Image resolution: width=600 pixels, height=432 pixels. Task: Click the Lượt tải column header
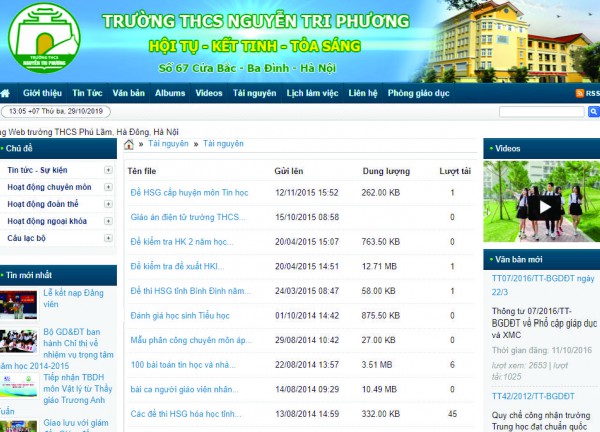click(x=455, y=171)
